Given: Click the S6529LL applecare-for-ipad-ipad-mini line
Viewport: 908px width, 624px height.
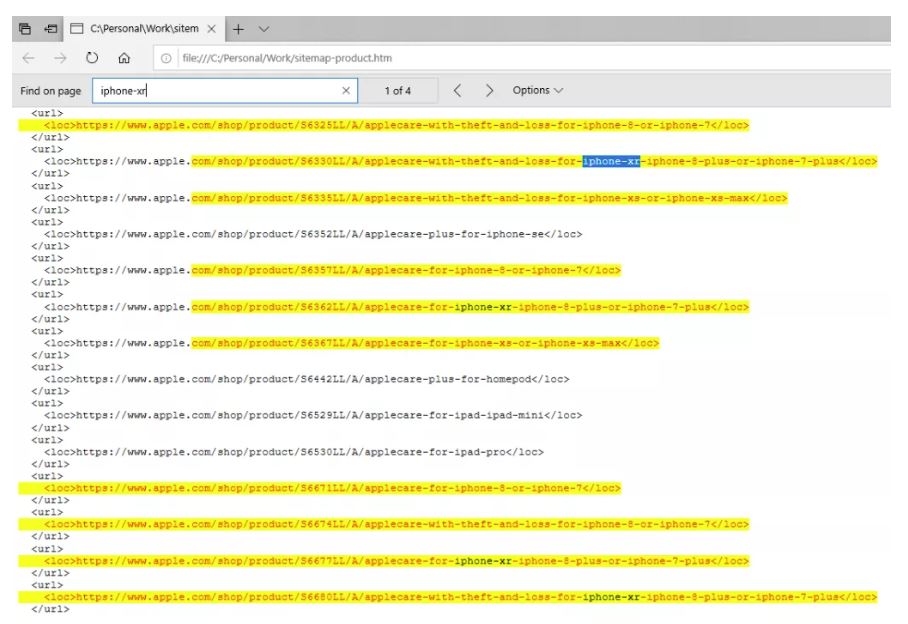Looking at the screenshot, I should tap(313, 415).
